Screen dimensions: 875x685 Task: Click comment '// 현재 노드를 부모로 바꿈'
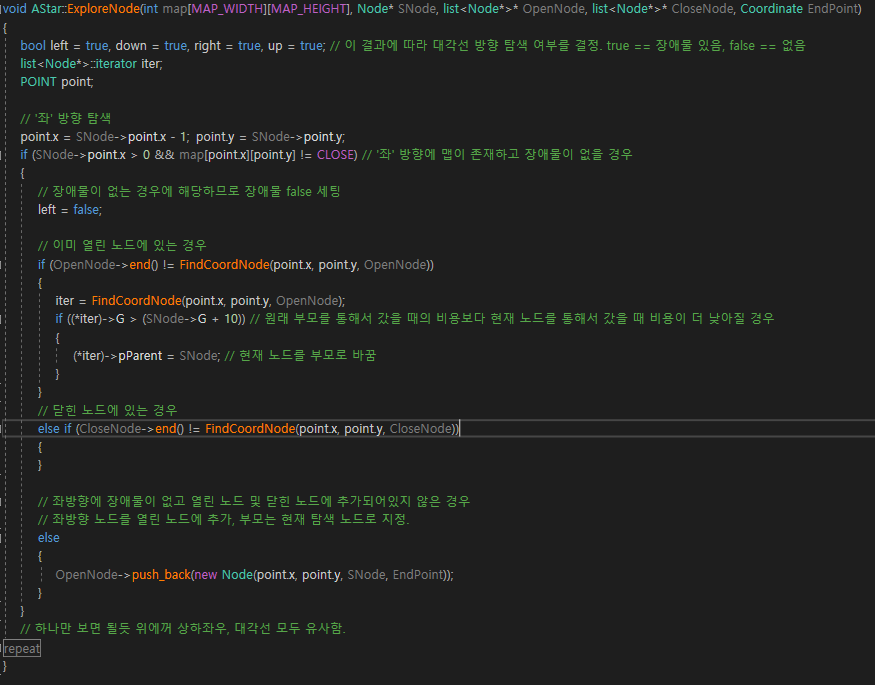click(x=300, y=355)
